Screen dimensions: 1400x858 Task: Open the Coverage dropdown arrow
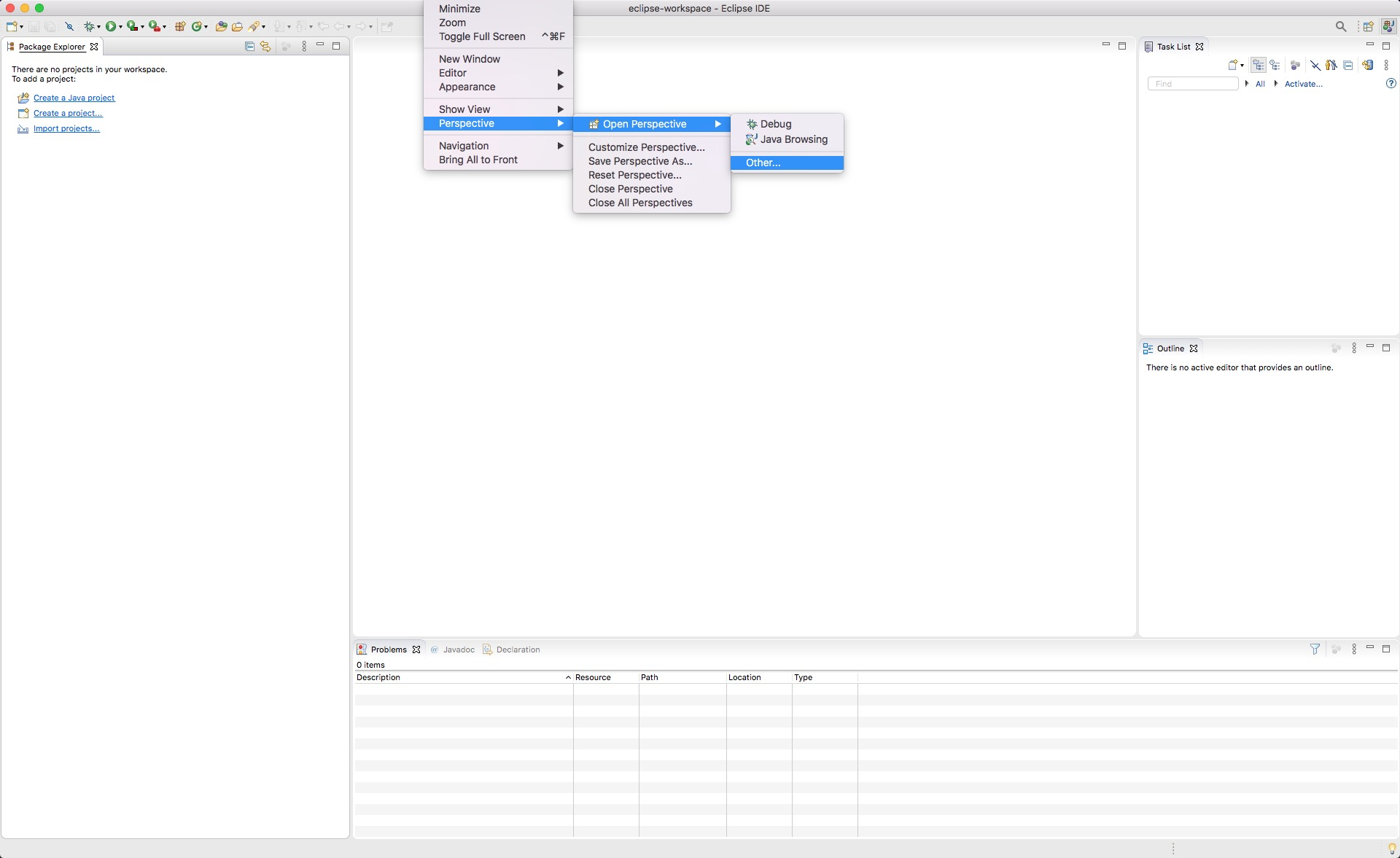click(142, 27)
